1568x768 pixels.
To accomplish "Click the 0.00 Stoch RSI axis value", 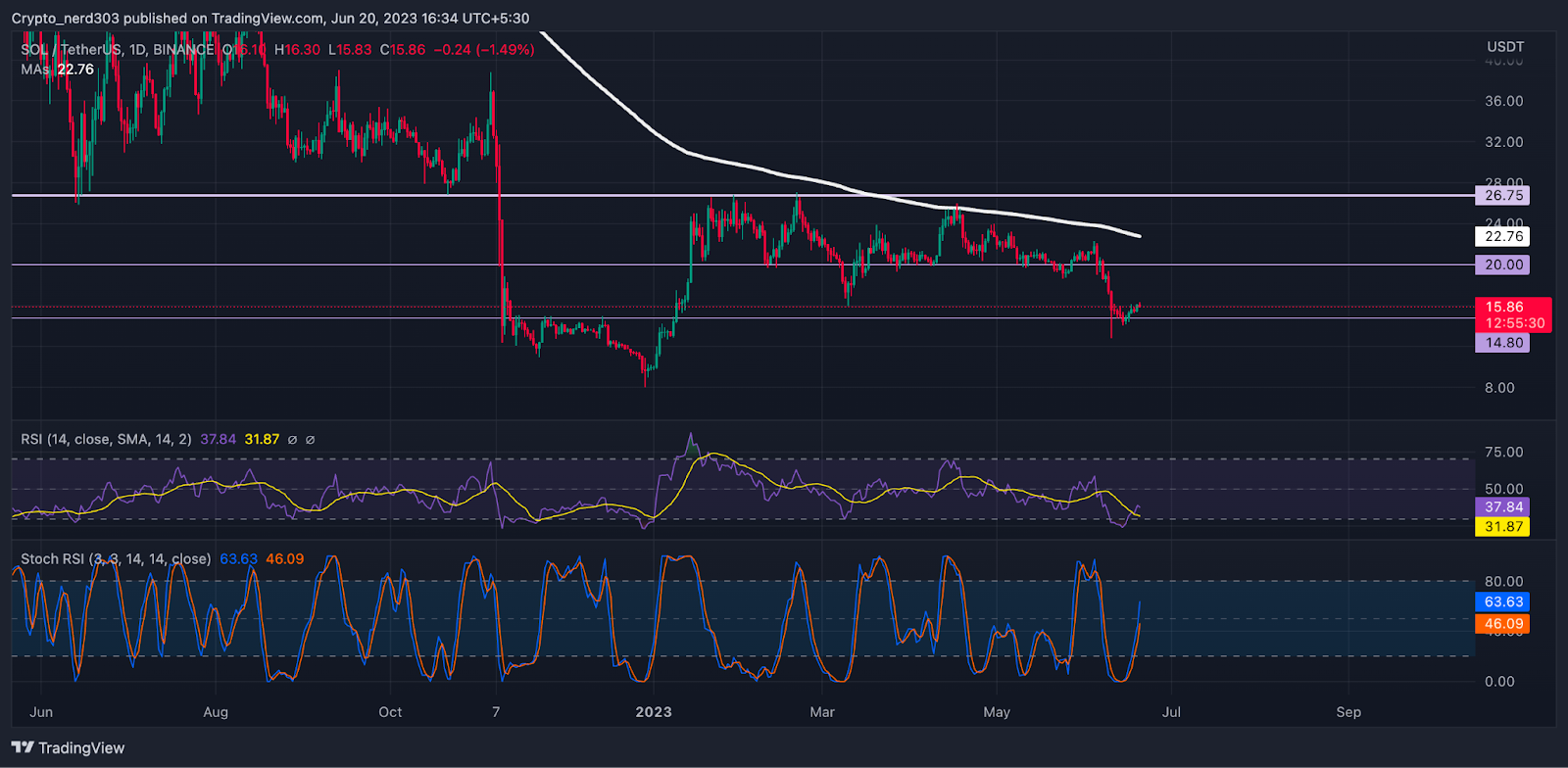I will [x=1499, y=682].
